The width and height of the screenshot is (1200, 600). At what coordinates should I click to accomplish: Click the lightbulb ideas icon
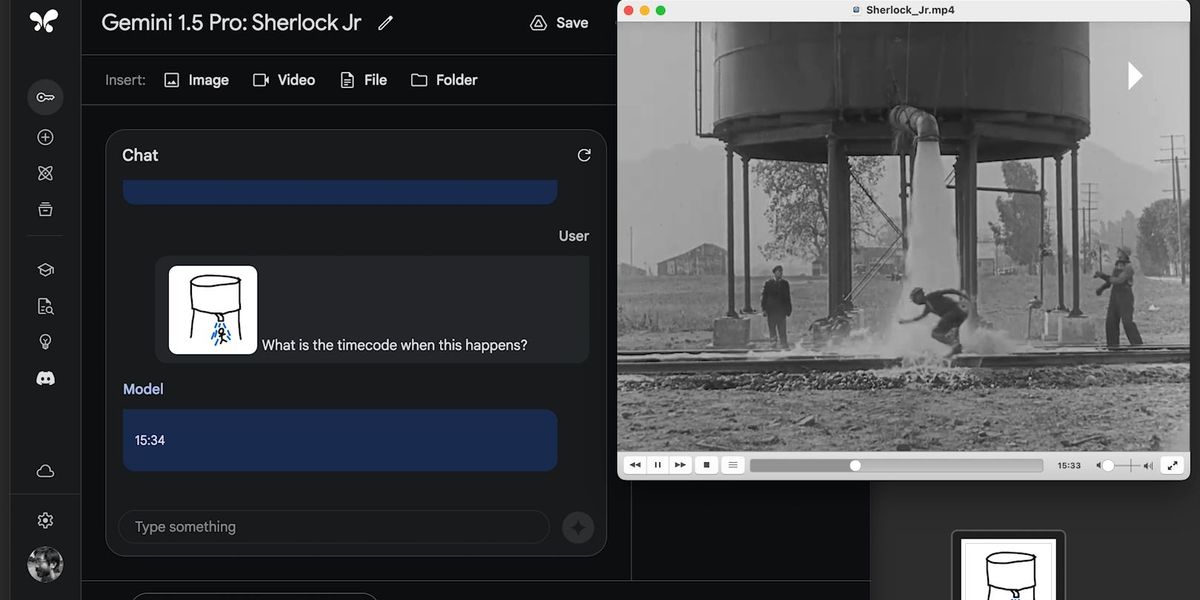(45, 342)
